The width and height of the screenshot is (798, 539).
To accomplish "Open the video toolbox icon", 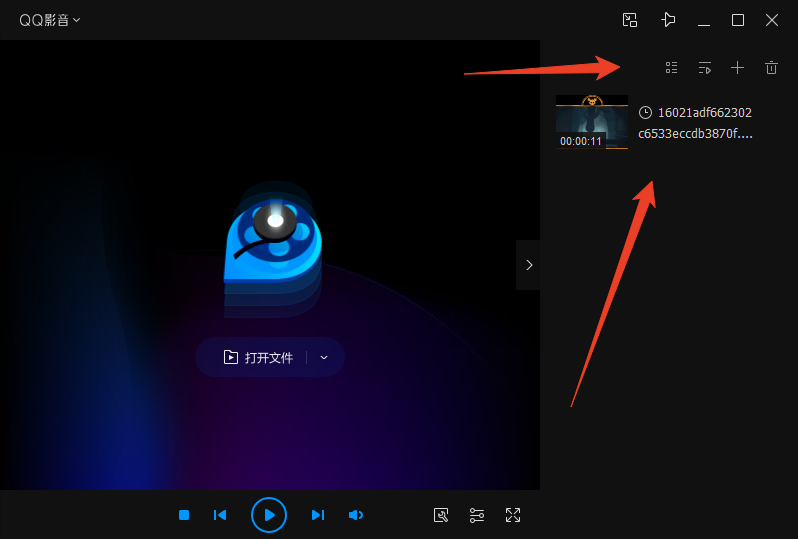I will (x=441, y=515).
